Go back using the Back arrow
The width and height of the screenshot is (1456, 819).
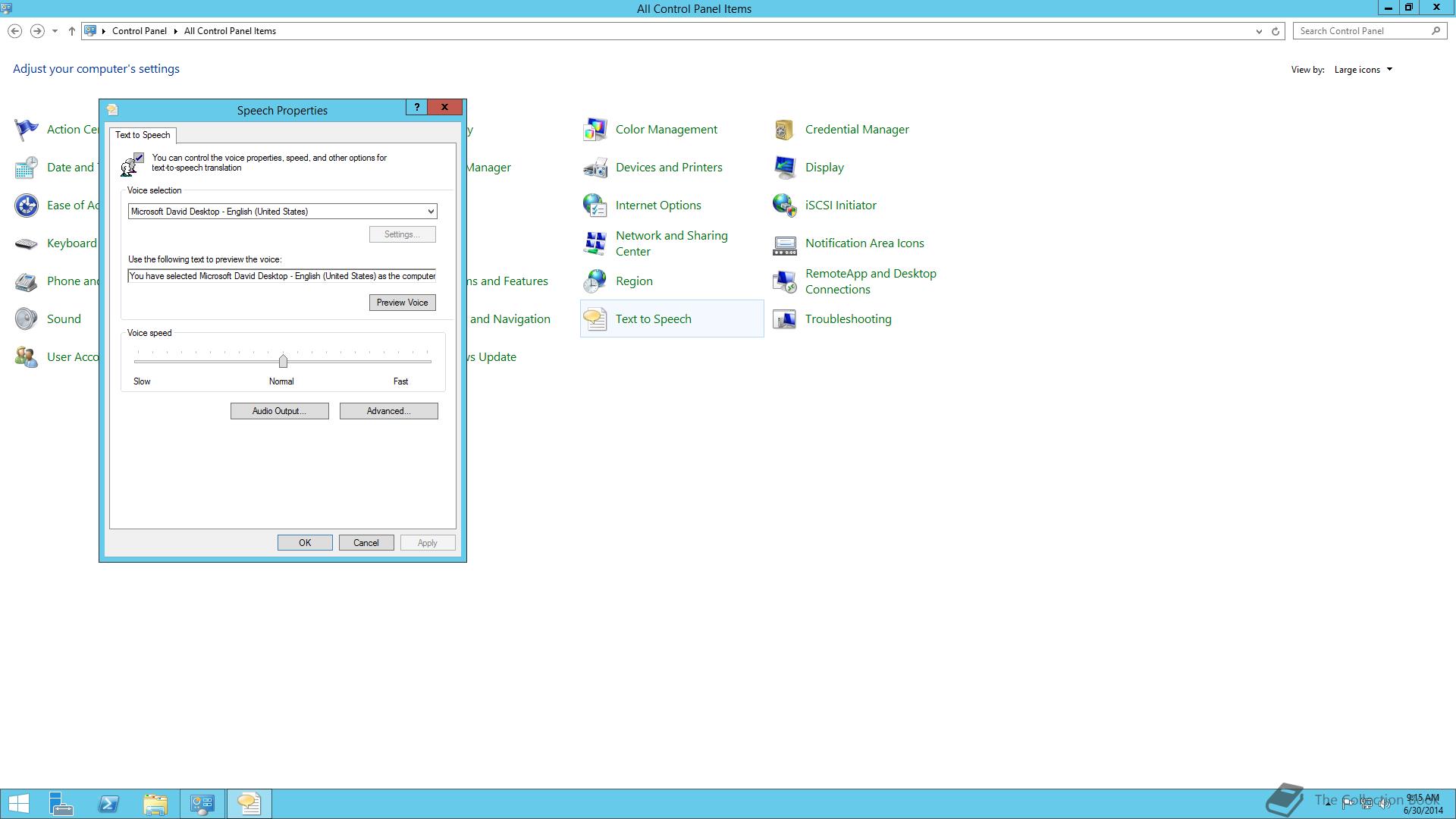[14, 31]
